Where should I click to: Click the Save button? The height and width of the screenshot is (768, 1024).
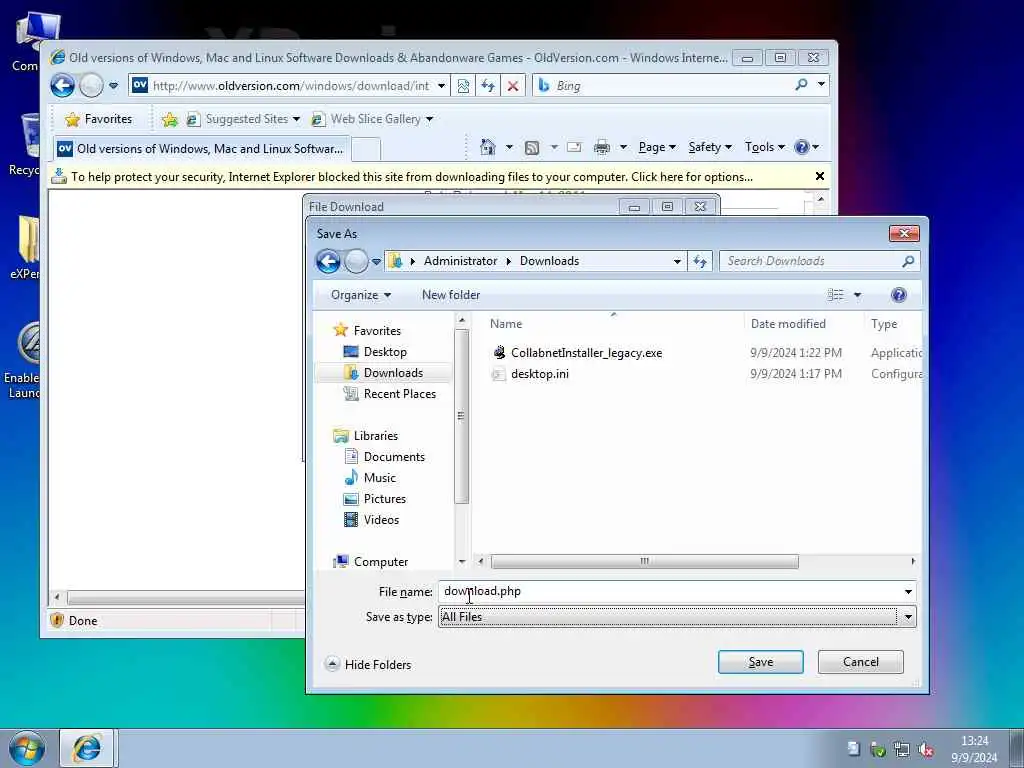pyautogui.click(x=760, y=662)
